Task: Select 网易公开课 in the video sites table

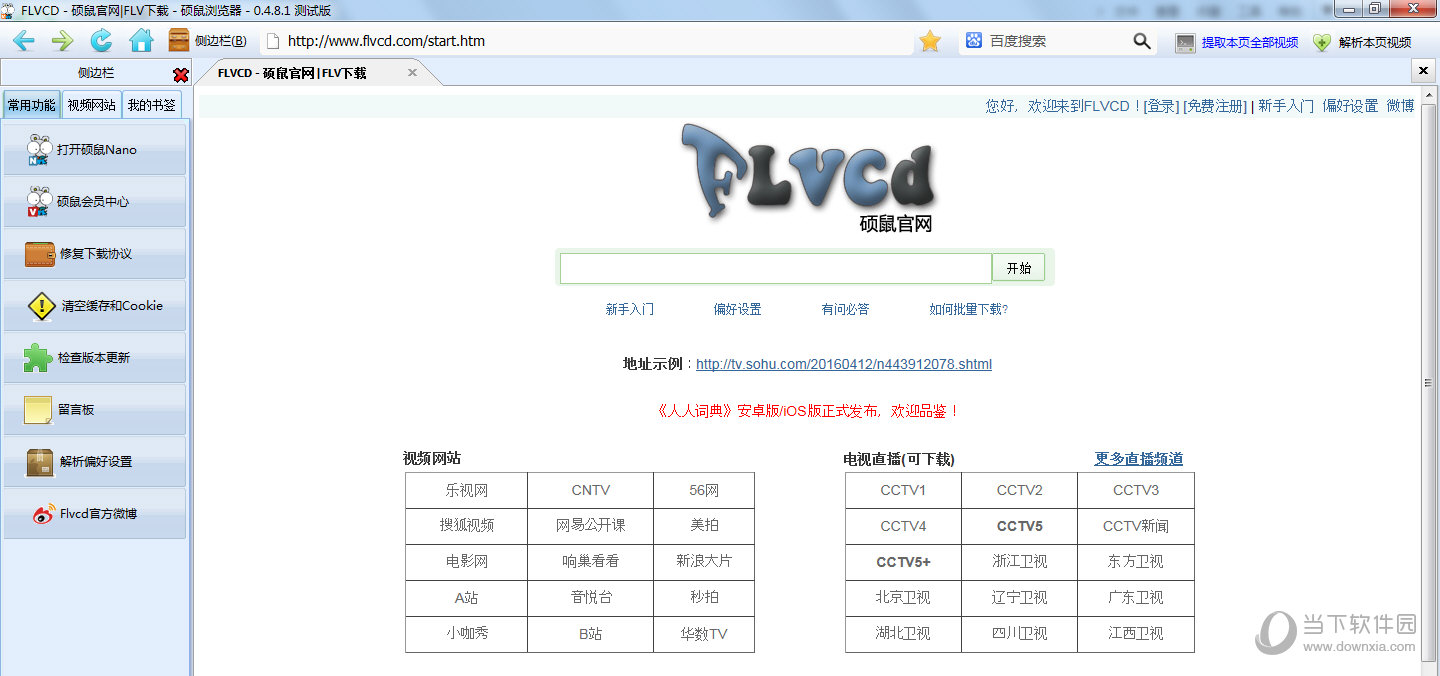Action: 591,526
